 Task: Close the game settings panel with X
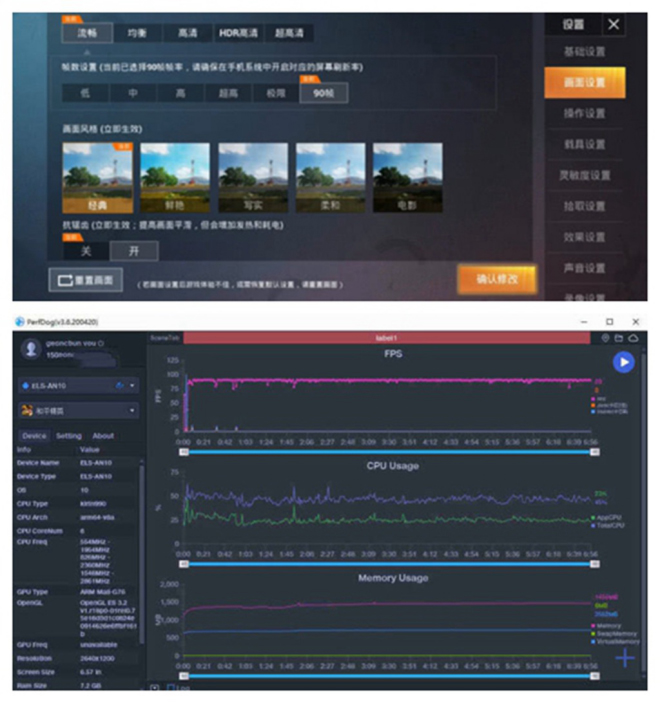tap(614, 24)
